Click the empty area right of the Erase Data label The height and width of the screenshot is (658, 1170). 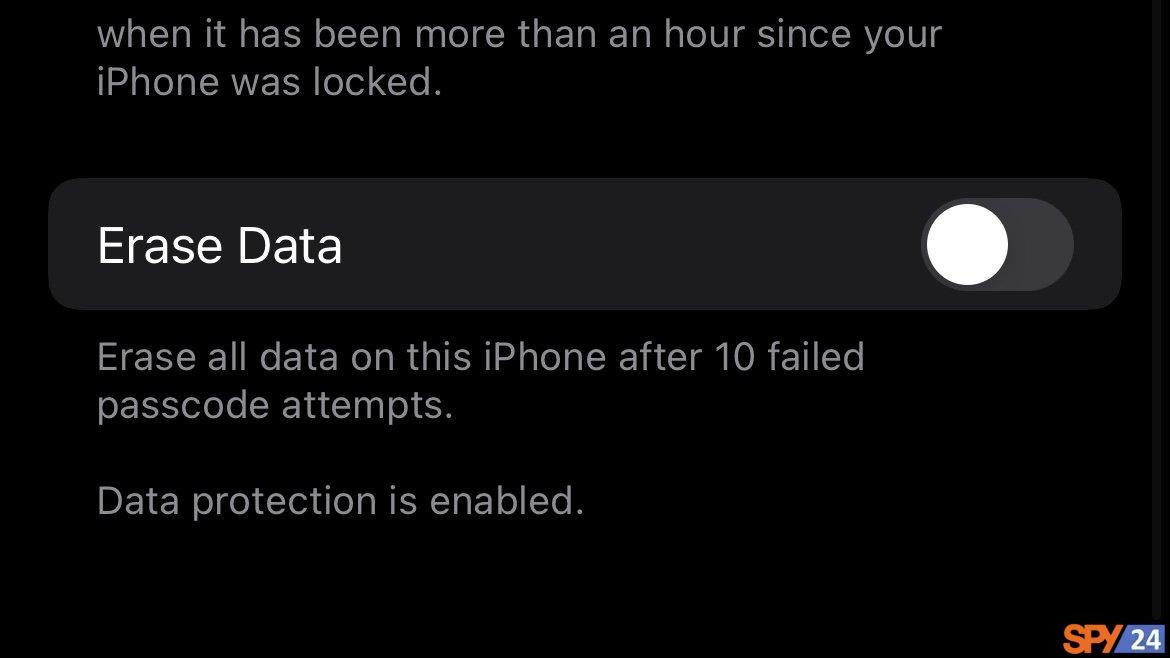point(631,245)
